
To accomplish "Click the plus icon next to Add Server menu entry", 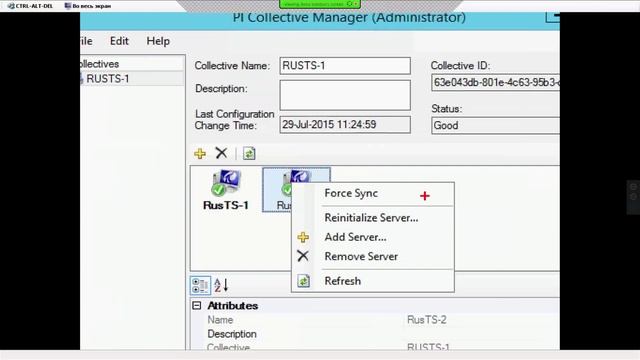I will tap(303, 237).
